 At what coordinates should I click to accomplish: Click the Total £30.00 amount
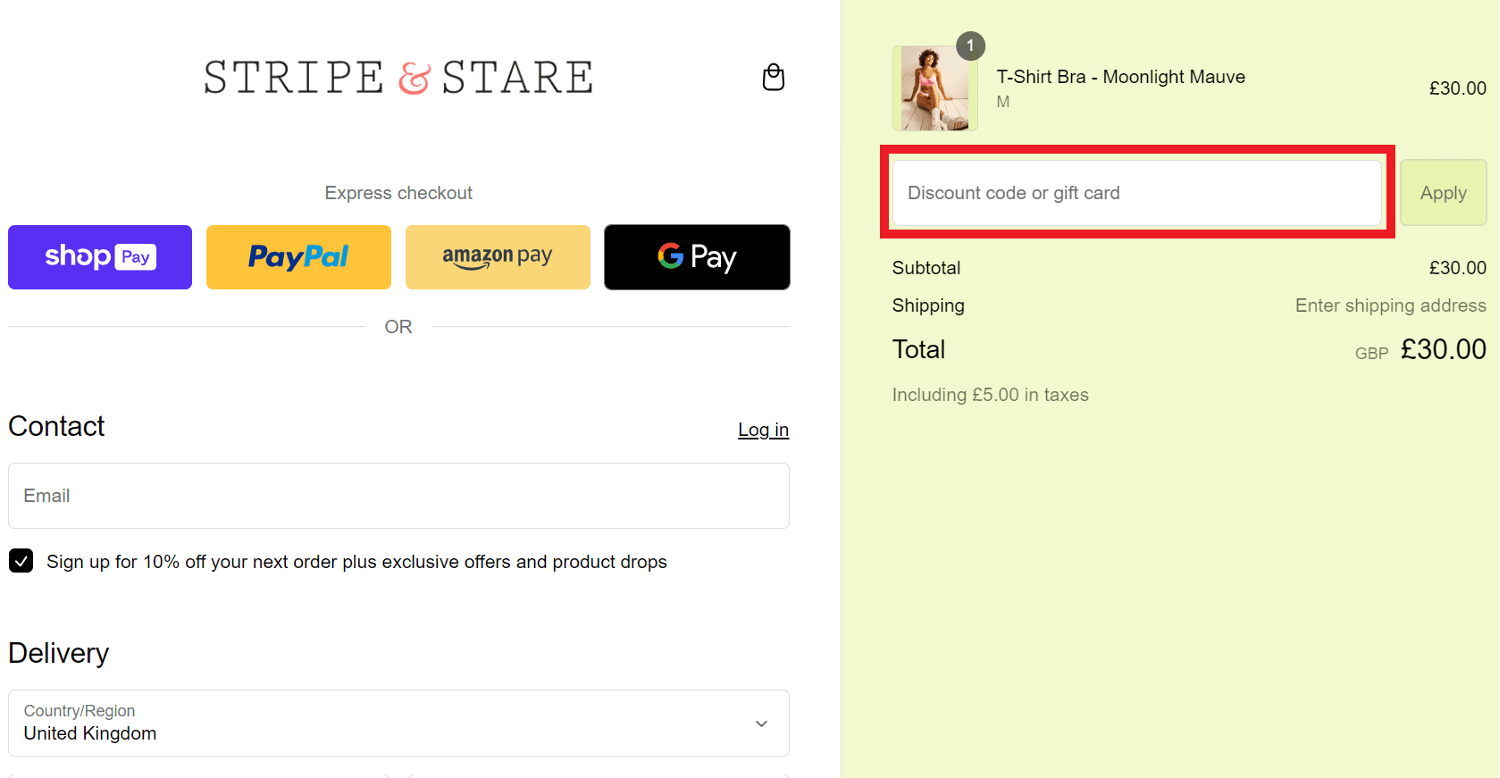click(x=1443, y=349)
